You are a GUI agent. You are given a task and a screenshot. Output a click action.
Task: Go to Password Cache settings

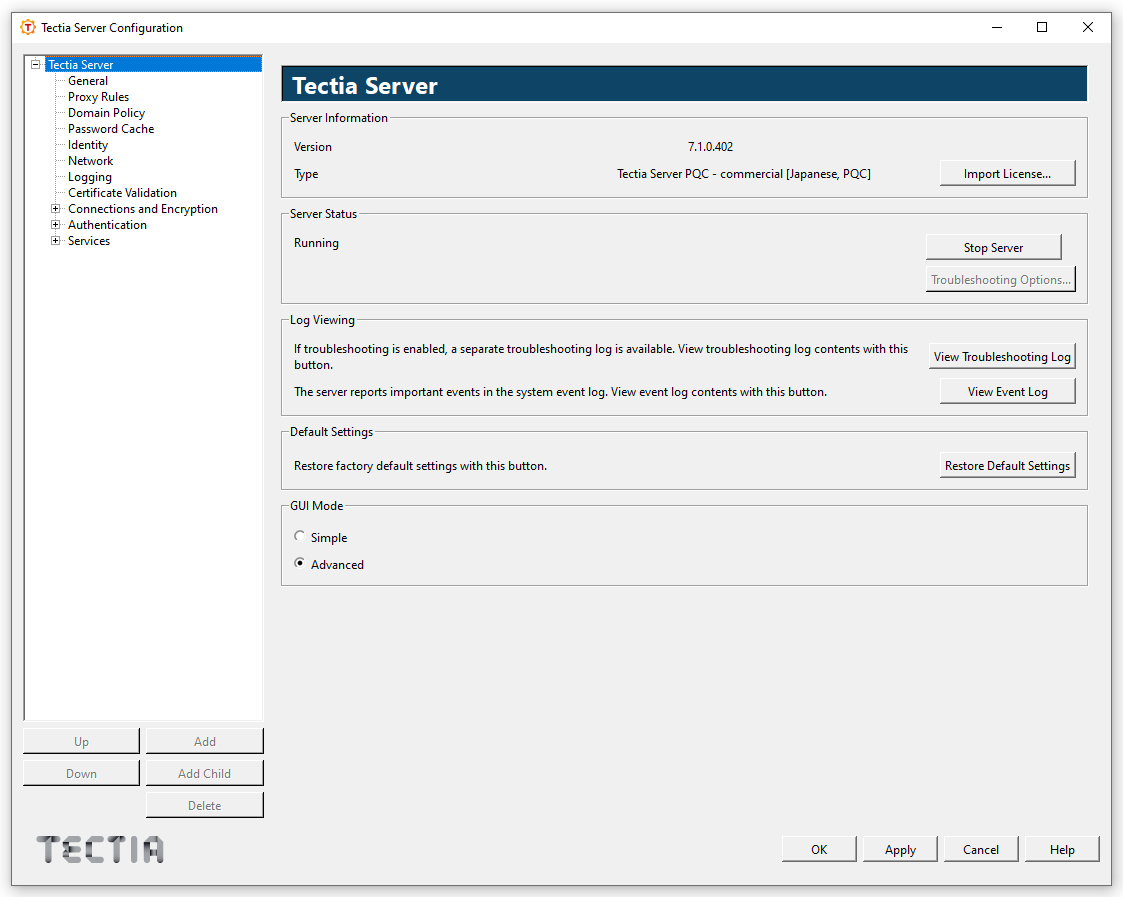[x=111, y=129]
